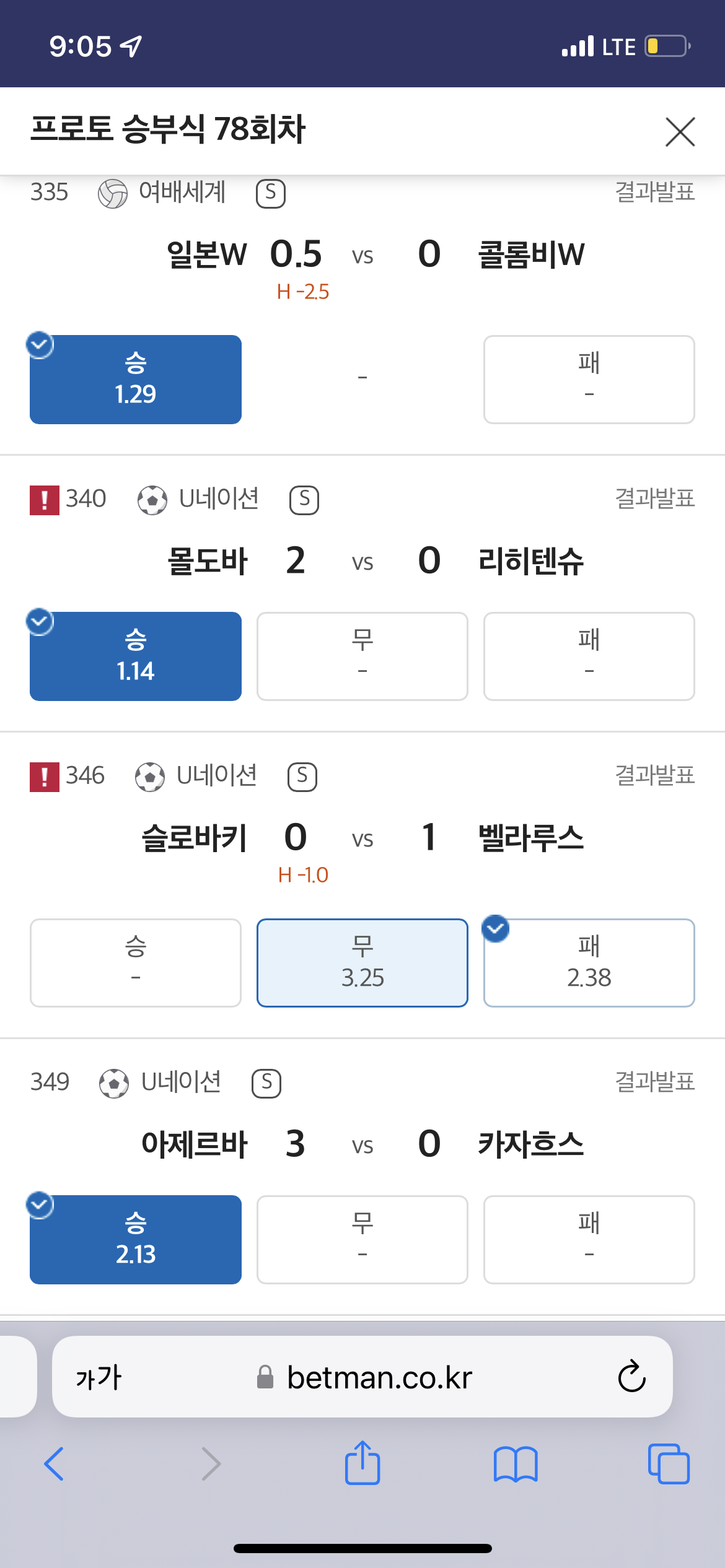Tap the S badge on match 349
This screenshot has height=1568, width=725.
click(266, 1083)
